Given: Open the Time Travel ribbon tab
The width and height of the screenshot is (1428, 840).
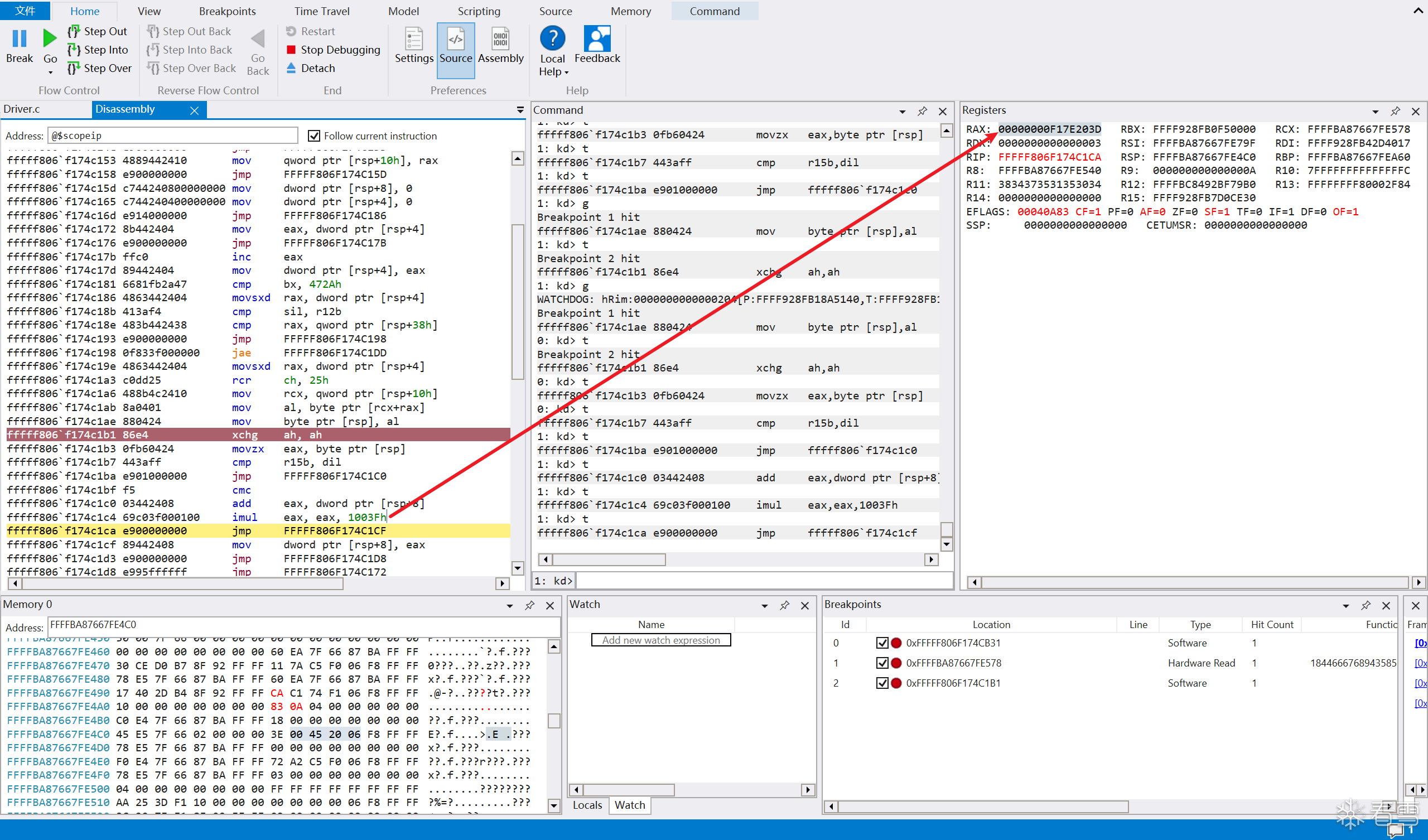Looking at the screenshot, I should coord(322,11).
